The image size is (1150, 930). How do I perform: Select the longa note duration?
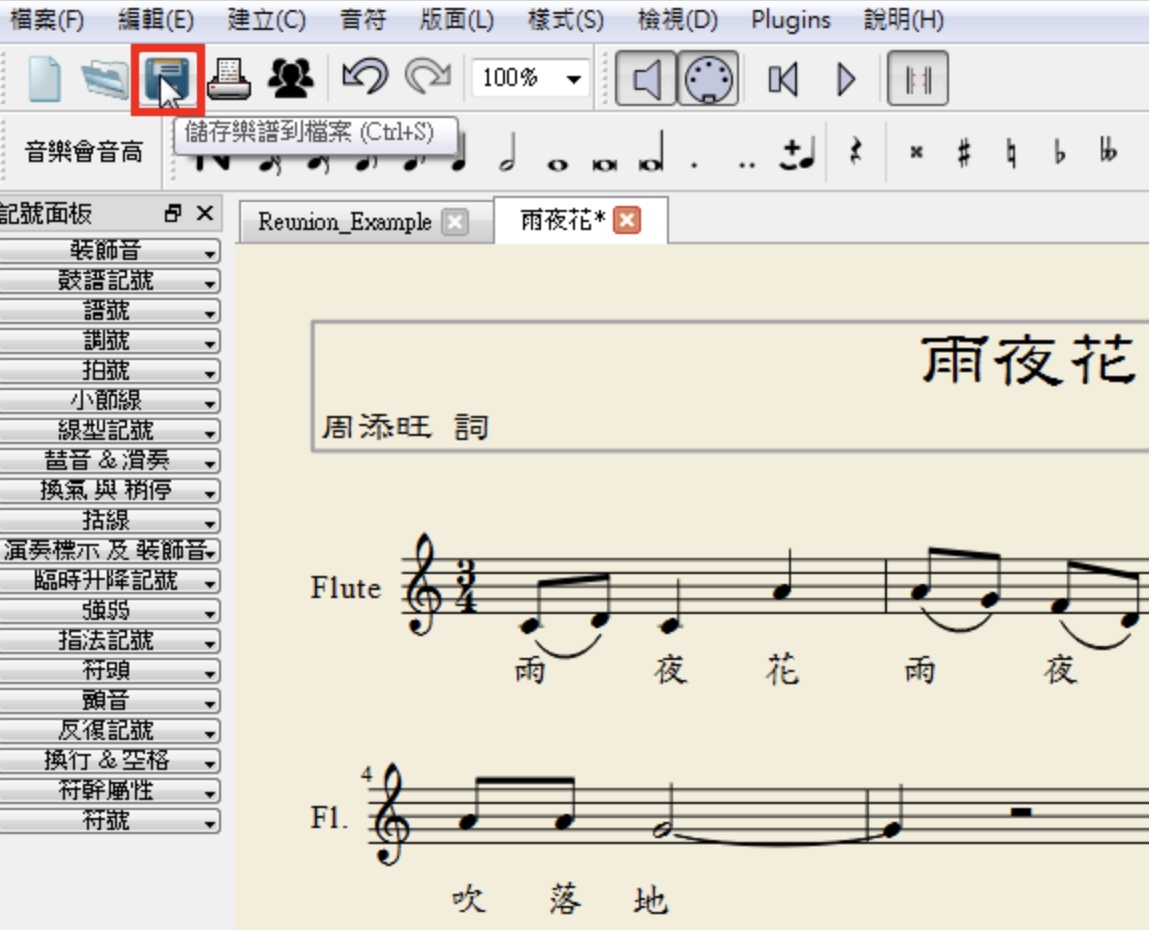pos(652,153)
